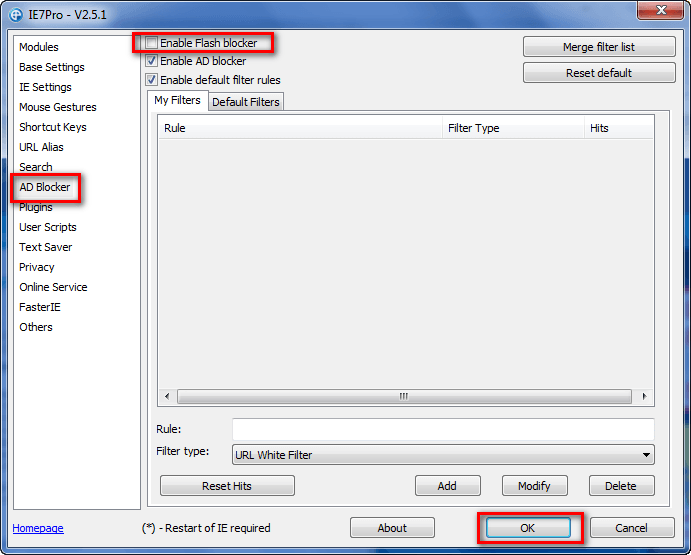Open the About dialog
691x555 pixels.
click(392, 528)
